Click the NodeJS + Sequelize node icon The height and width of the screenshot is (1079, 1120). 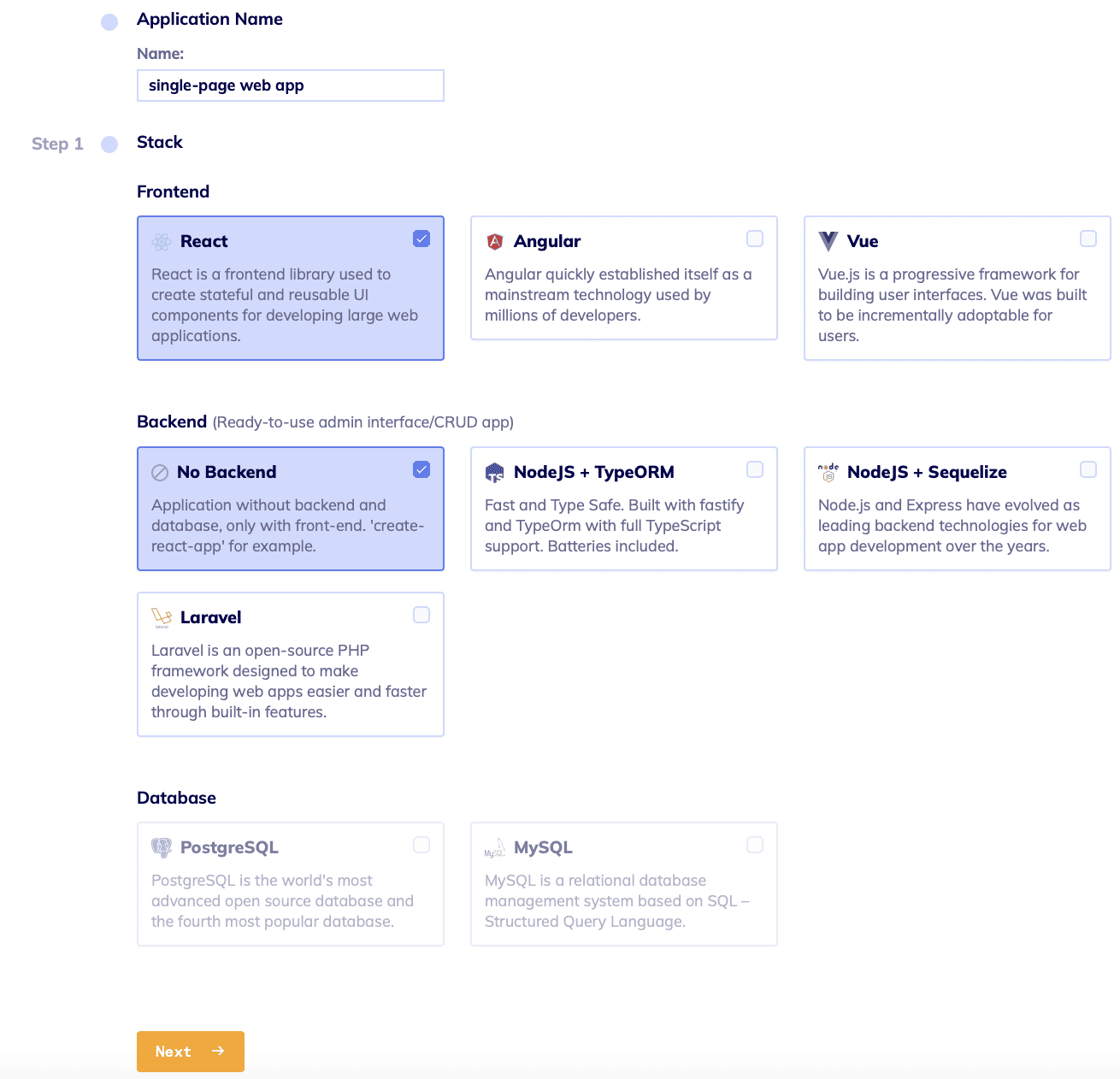pyautogui.click(x=828, y=471)
